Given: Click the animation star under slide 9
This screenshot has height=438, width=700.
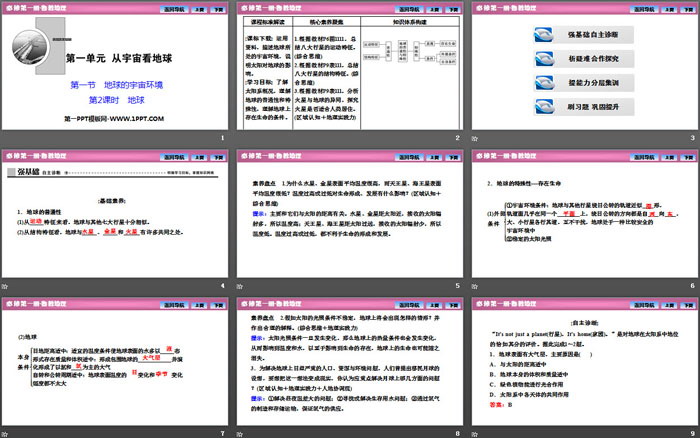Looking at the screenshot, I should tap(475, 434).
